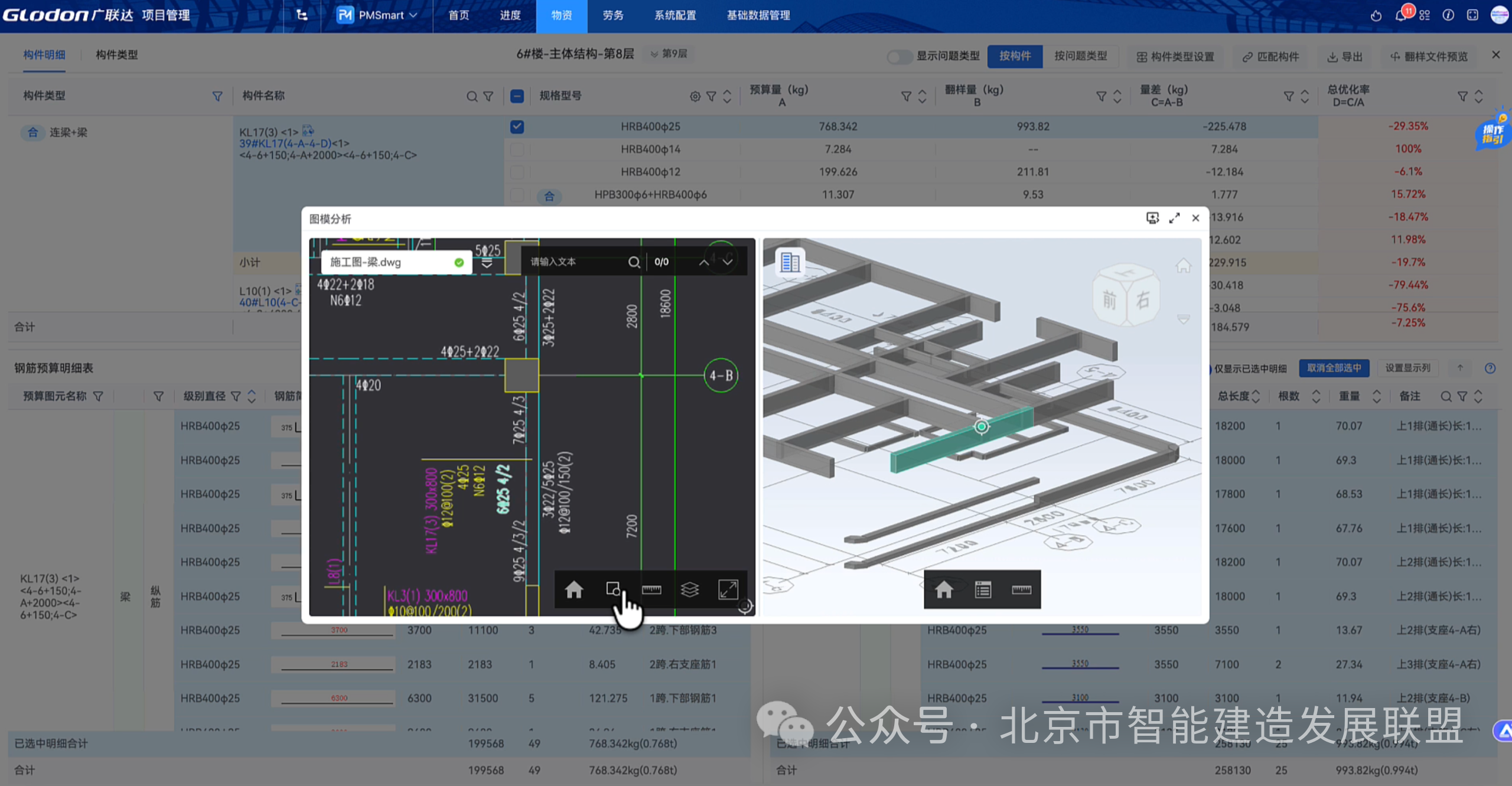The height and width of the screenshot is (786, 1512).
Task: Select the ruler measure tool in drawing viewer
Action: (x=651, y=589)
